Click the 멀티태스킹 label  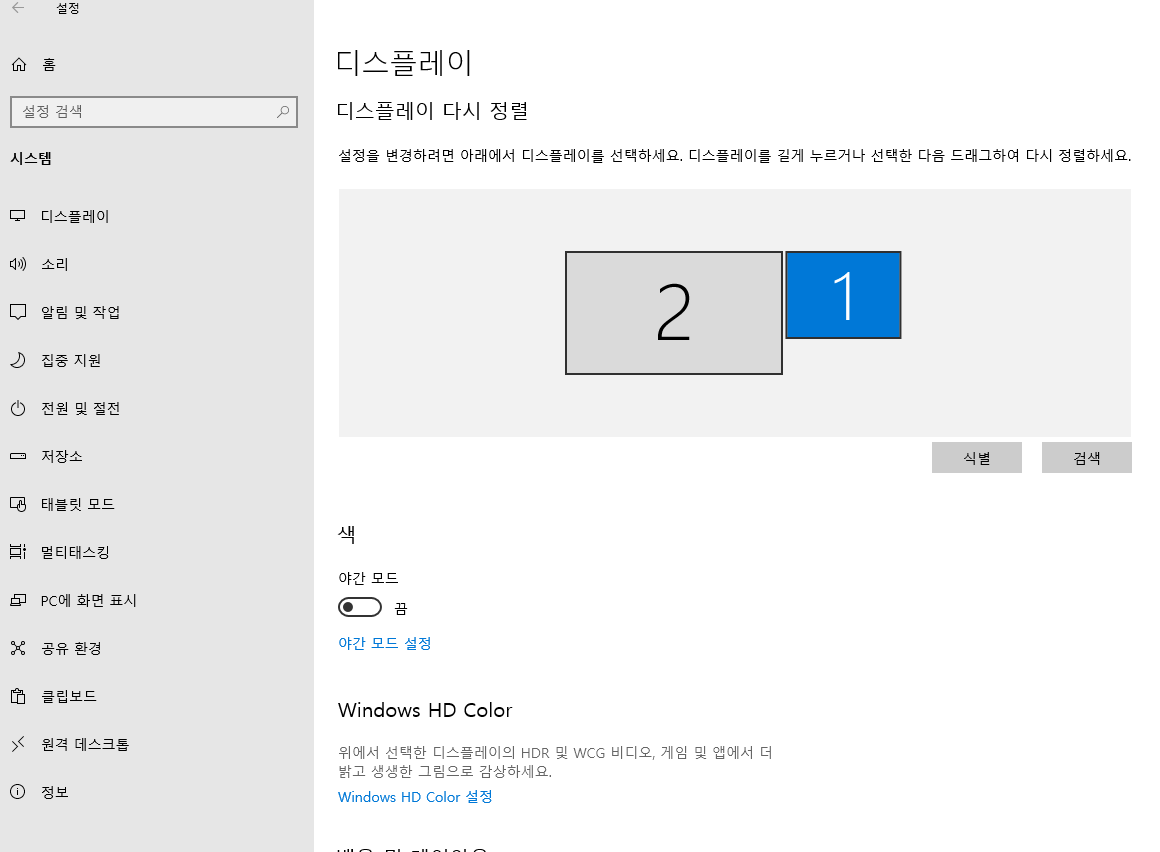[75, 552]
